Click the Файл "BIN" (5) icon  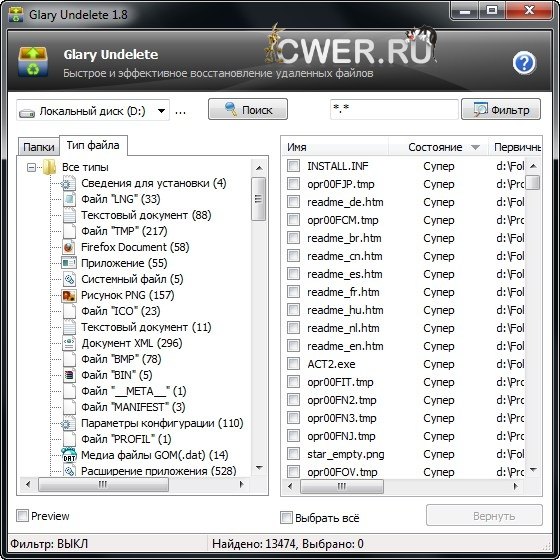coord(69,375)
